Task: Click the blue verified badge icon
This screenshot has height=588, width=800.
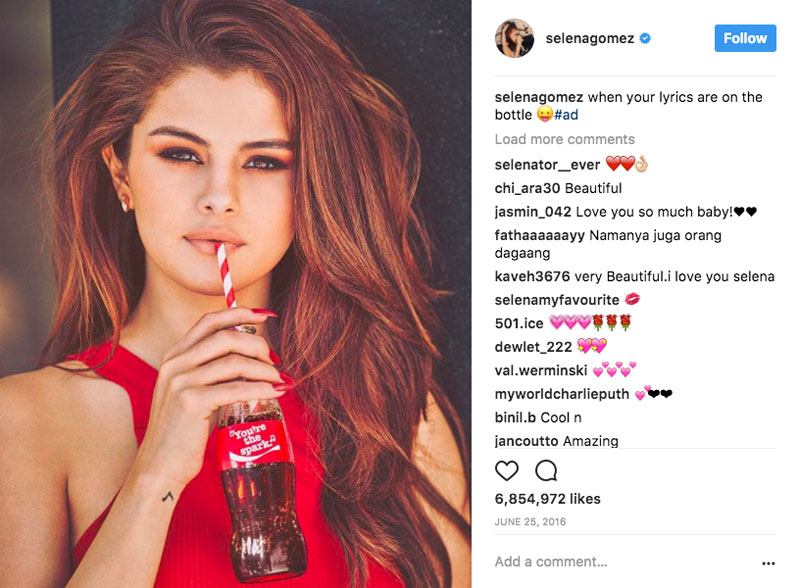Action: 645,38
